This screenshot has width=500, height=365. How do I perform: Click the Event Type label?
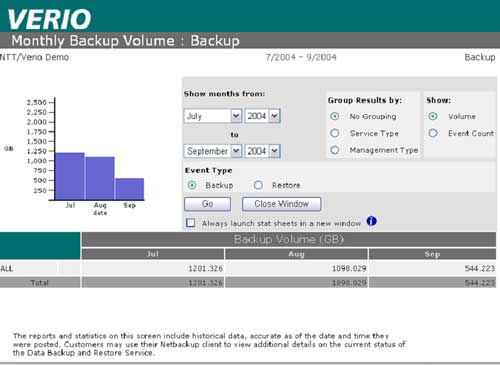click(x=209, y=170)
